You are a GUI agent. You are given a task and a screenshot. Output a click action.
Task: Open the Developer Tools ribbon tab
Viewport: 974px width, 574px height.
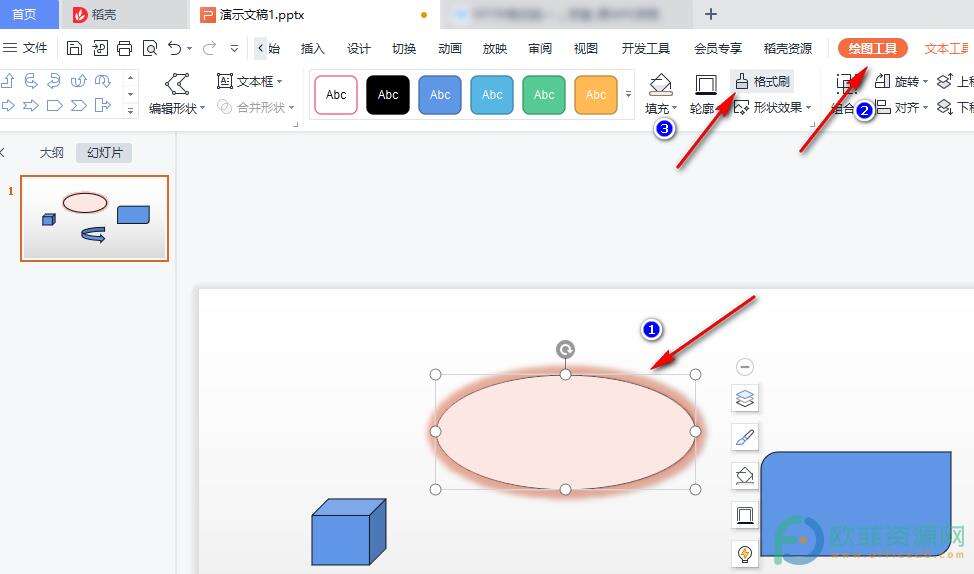646,48
